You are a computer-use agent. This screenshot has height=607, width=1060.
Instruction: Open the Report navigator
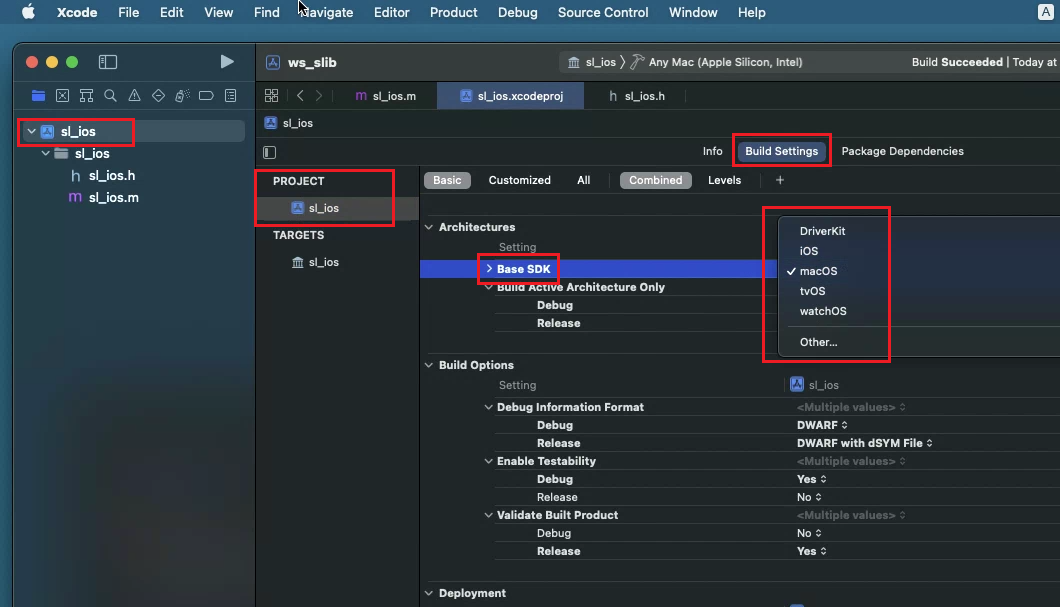pyautogui.click(x=231, y=95)
